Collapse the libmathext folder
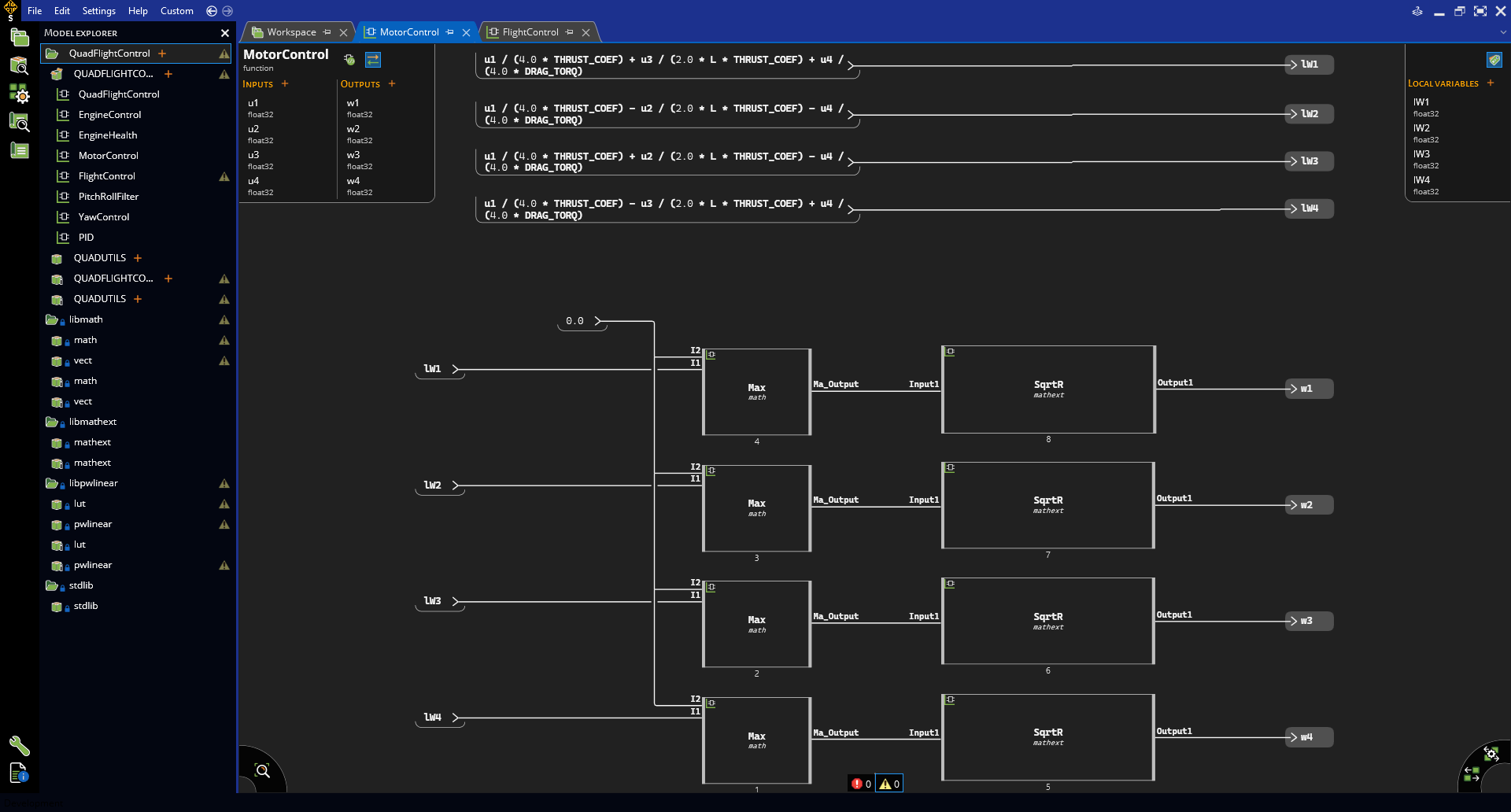This screenshot has width=1511, height=812. (53, 422)
